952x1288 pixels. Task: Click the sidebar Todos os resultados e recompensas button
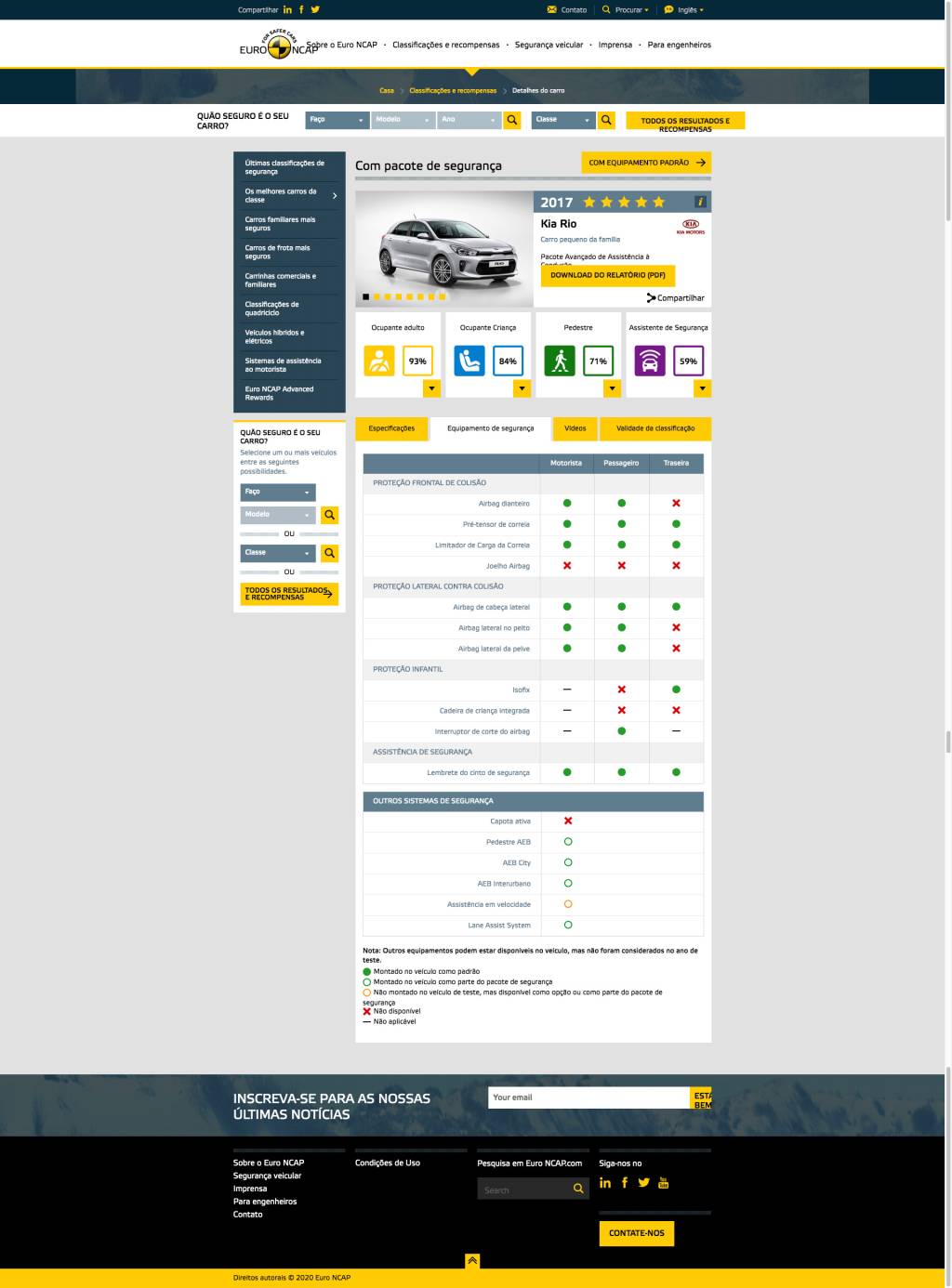point(289,594)
